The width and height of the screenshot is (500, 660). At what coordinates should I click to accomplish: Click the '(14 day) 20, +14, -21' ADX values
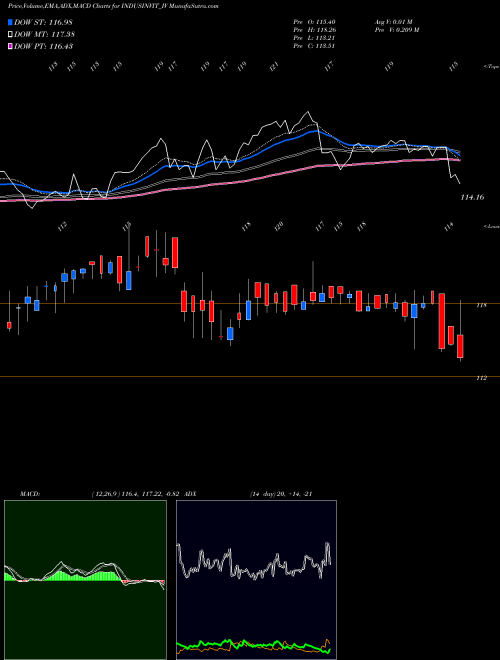(281, 494)
